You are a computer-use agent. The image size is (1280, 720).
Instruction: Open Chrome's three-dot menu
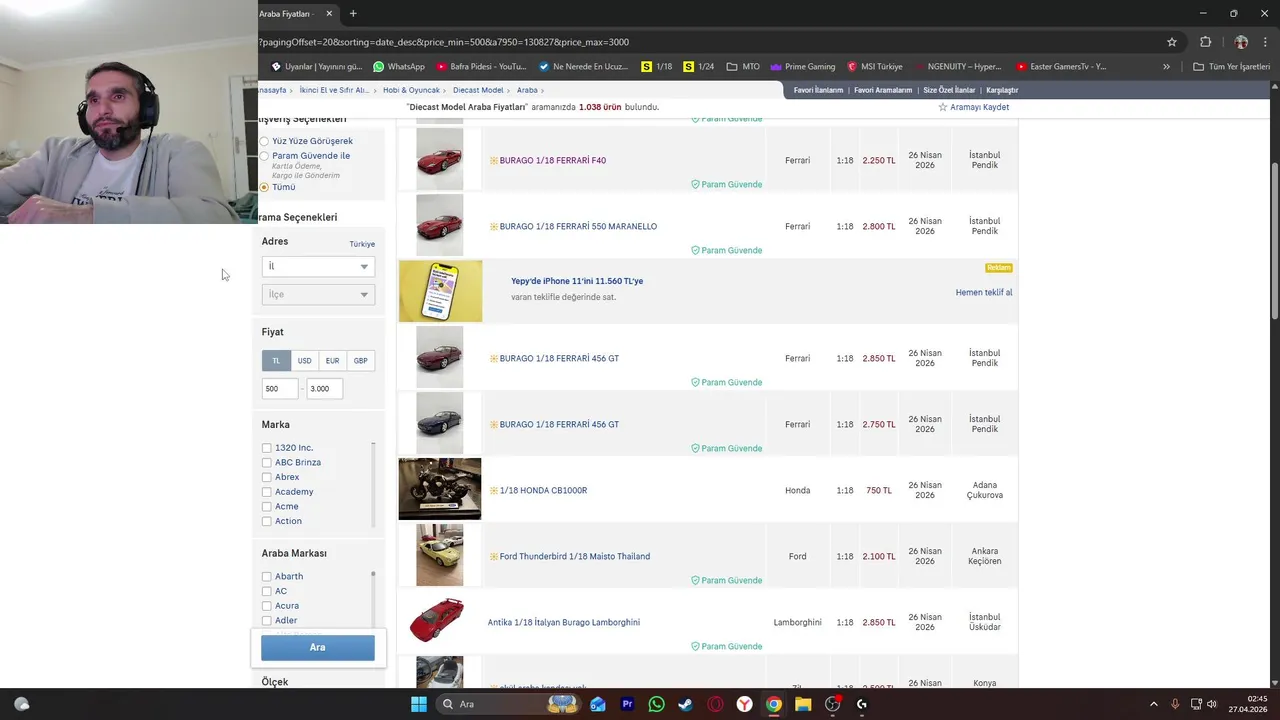coord(1267,42)
